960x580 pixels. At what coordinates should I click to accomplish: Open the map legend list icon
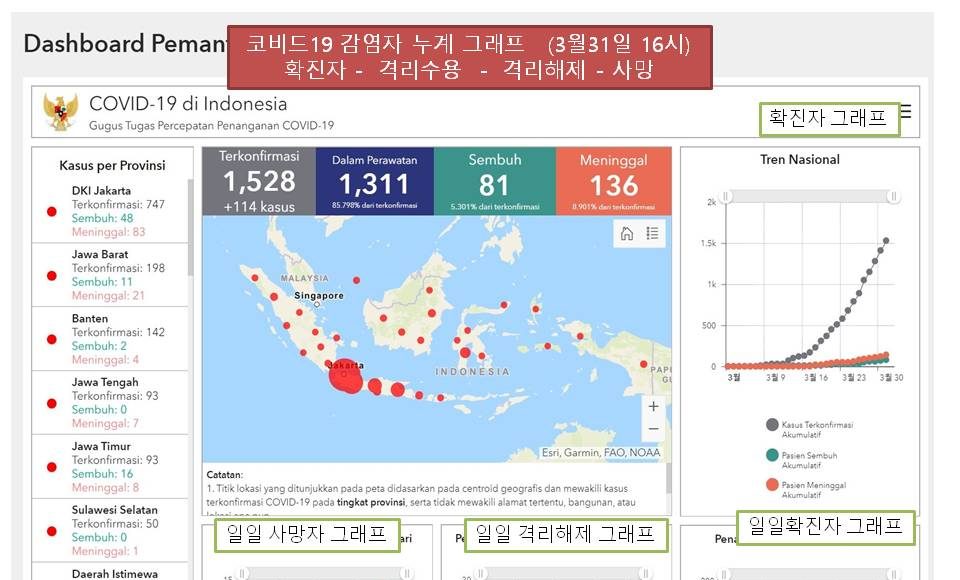click(x=652, y=234)
